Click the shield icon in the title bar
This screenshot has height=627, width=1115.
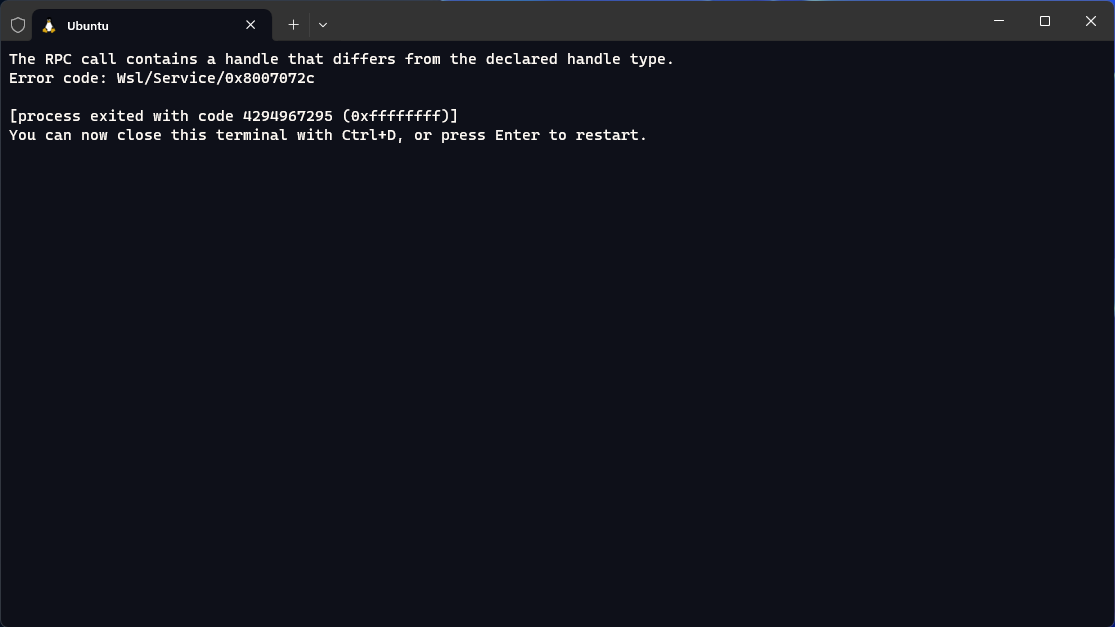[16, 24]
